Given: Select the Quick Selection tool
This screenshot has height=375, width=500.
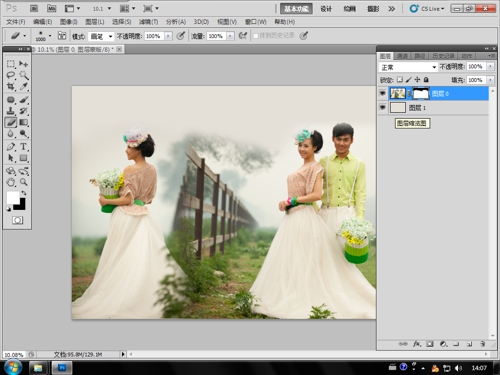Looking at the screenshot, I should tap(23, 75).
